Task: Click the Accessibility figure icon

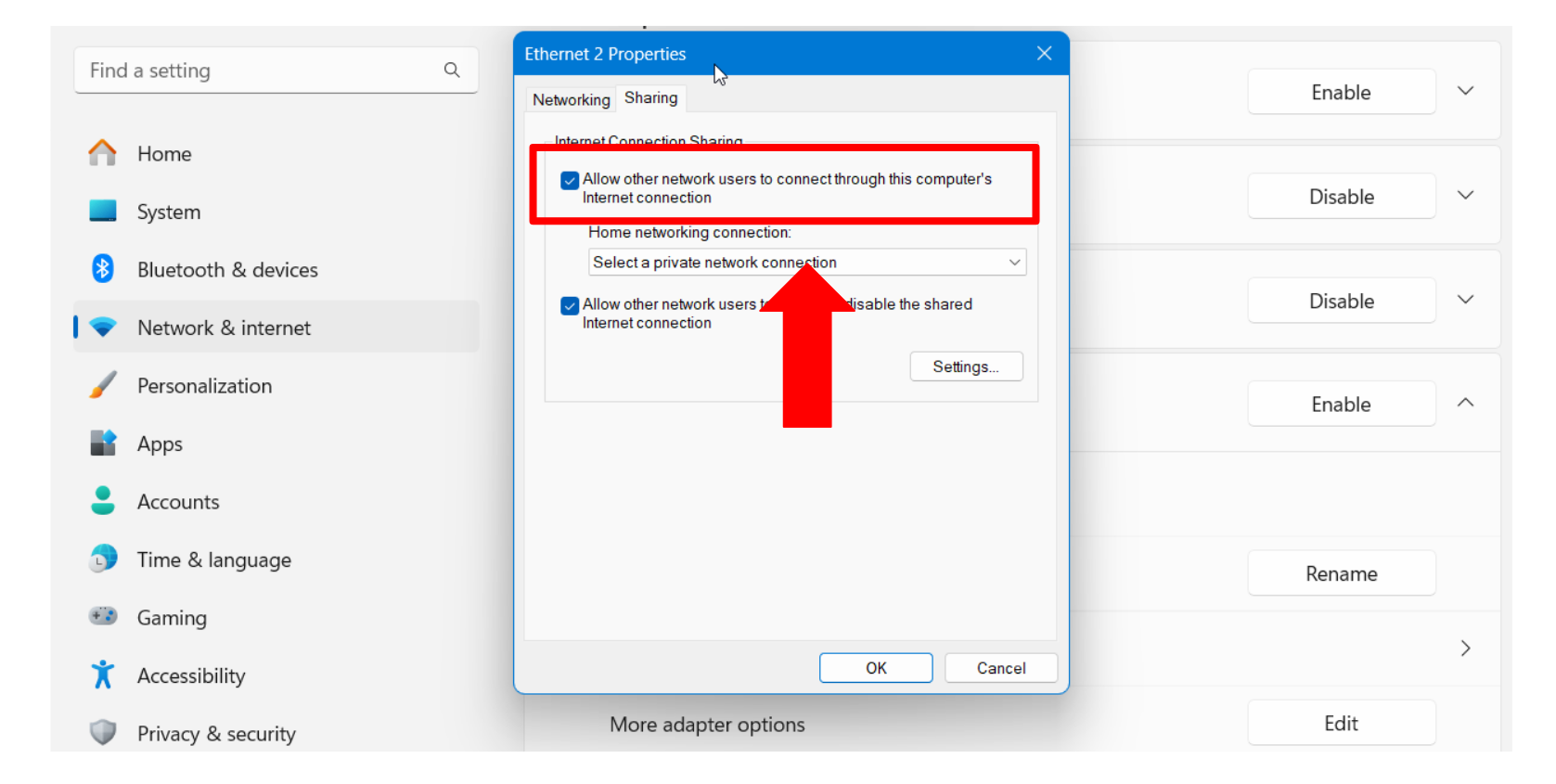Action: (x=102, y=675)
